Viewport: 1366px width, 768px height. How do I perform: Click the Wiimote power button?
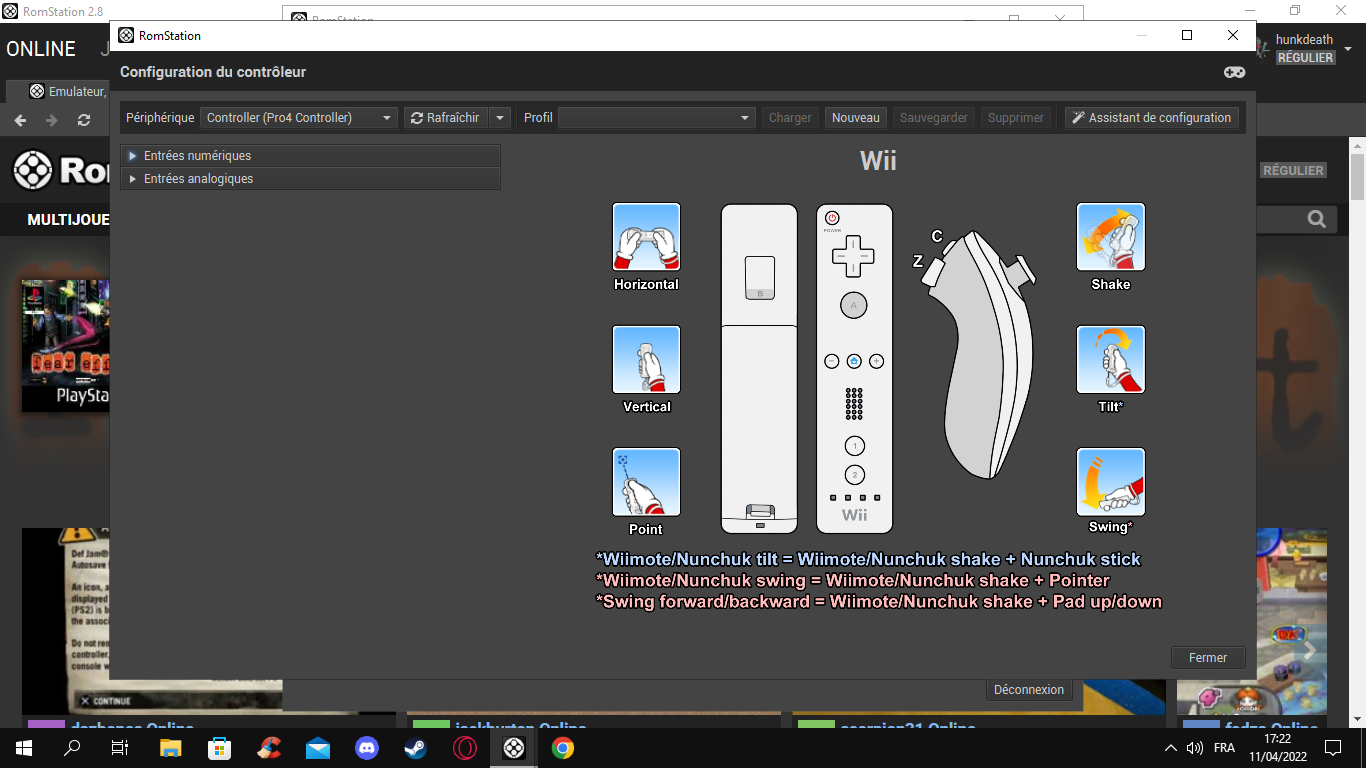(x=832, y=218)
